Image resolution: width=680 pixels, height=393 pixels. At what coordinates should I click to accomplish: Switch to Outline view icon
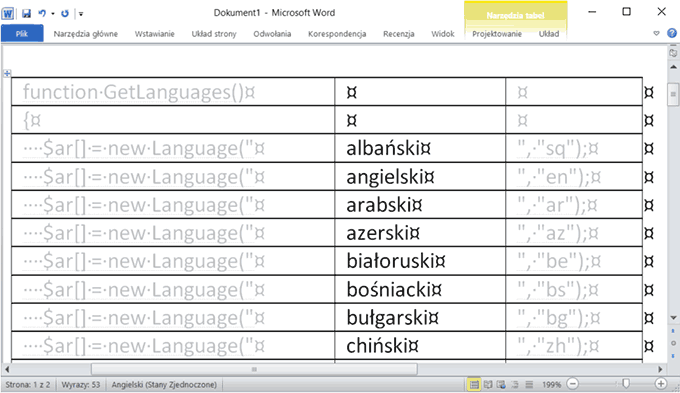[515, 384]
